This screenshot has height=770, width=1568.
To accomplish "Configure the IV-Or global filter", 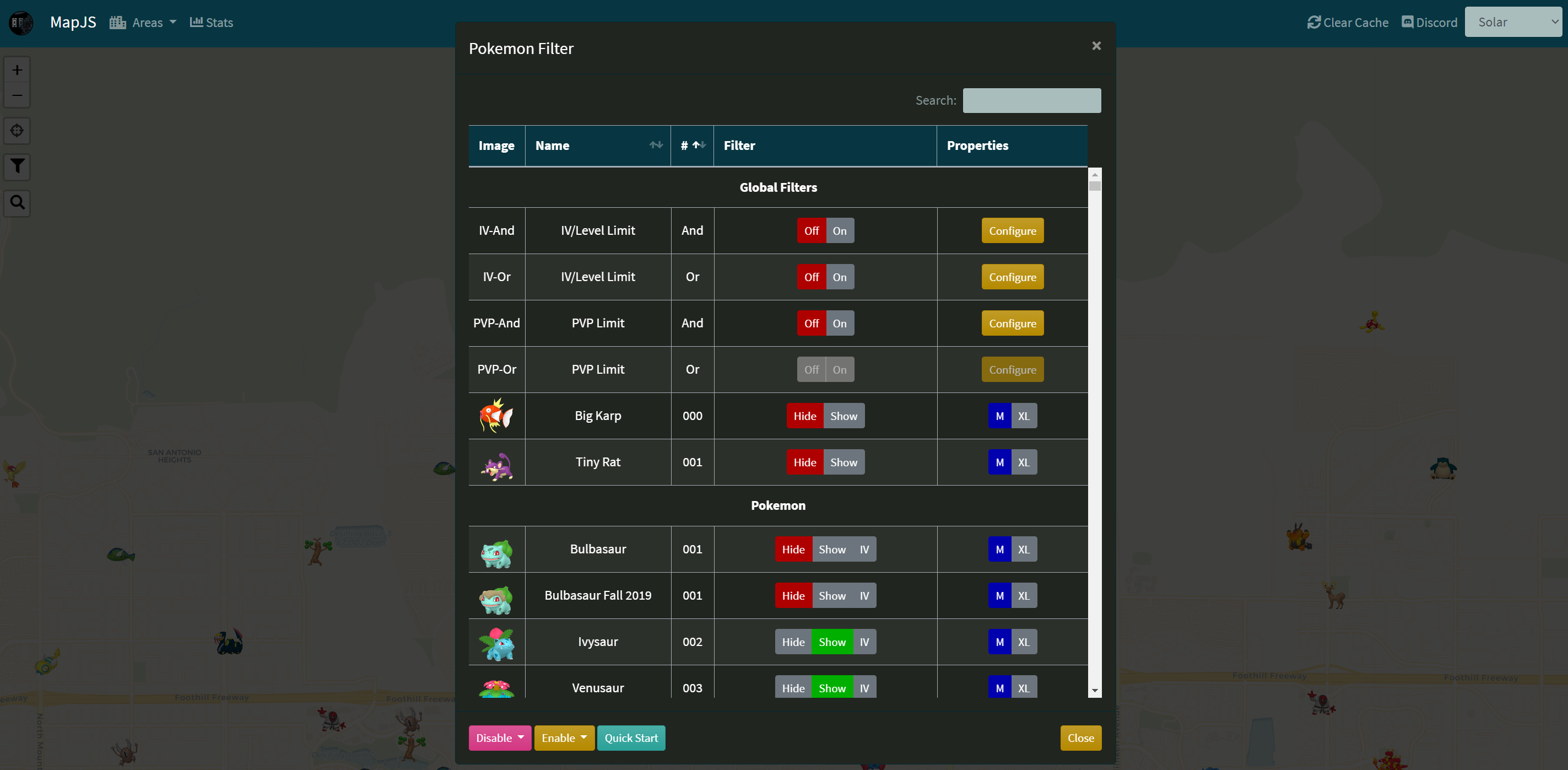I will click(x=1012, y=277).
